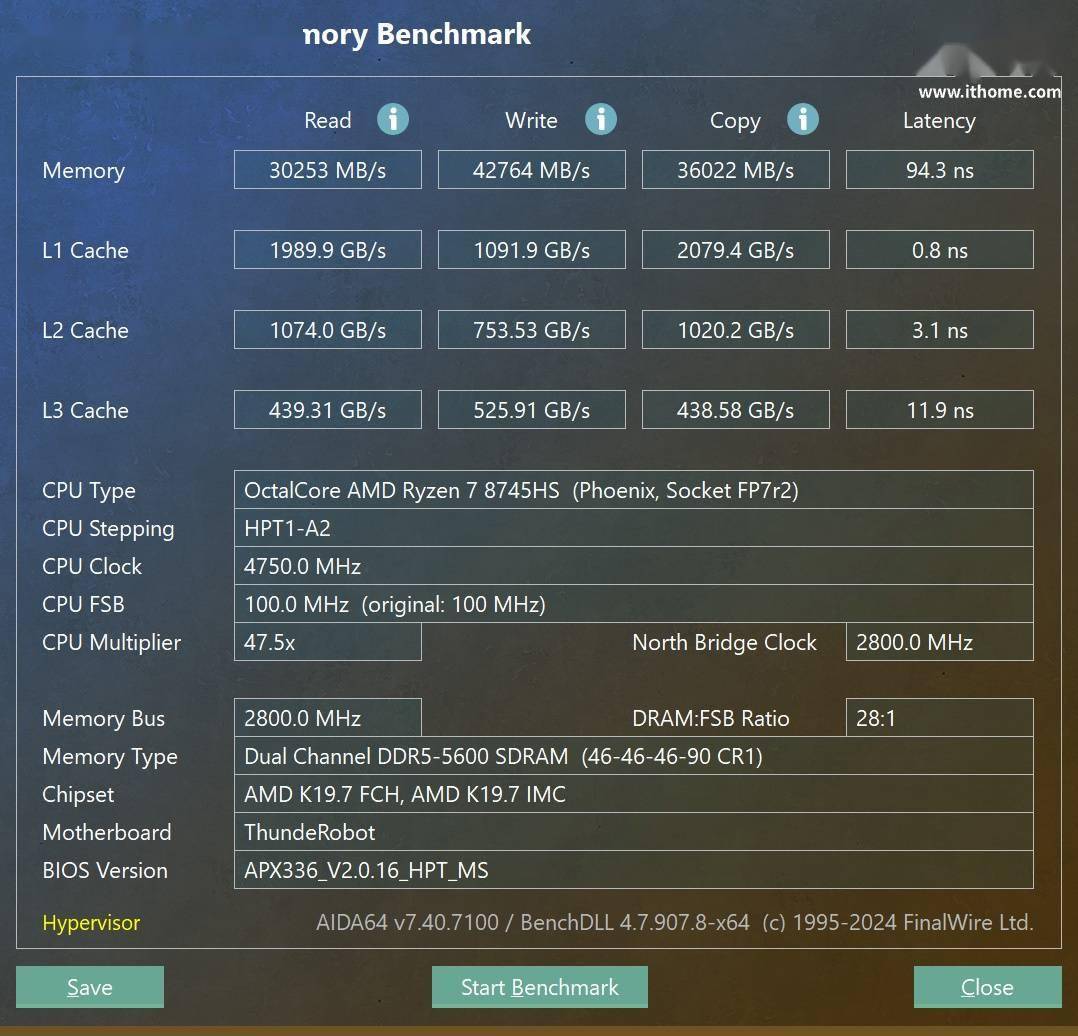The height and width of the screenshot is (1036, 1078).
Task: Click the North Bridge Clock label
Action: tap(725, 642)
